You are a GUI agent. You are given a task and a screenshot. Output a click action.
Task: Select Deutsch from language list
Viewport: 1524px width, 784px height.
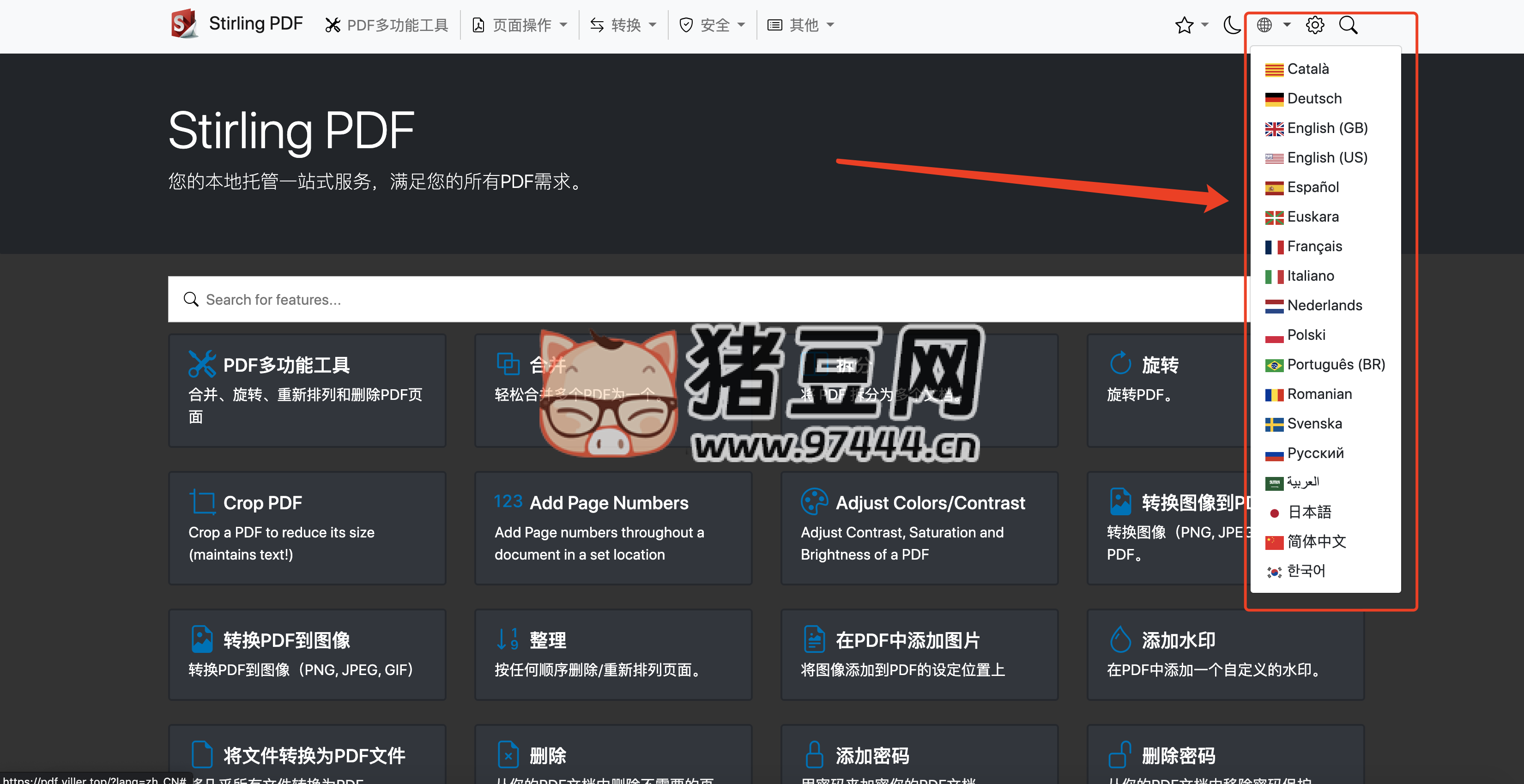point(1314,98)
